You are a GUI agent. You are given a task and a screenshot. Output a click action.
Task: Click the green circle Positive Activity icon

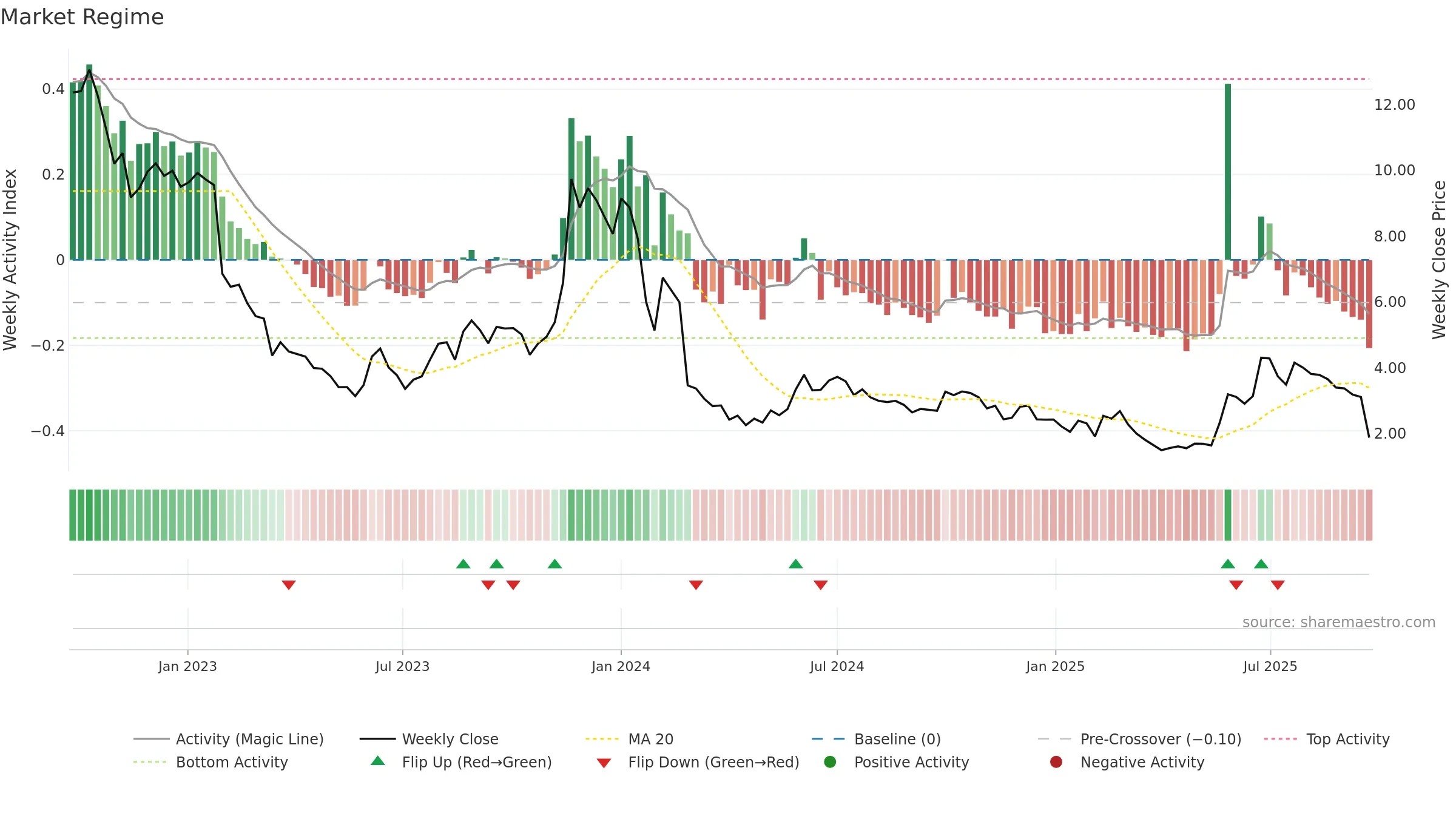pyautogui.click(x=830, y=762)
